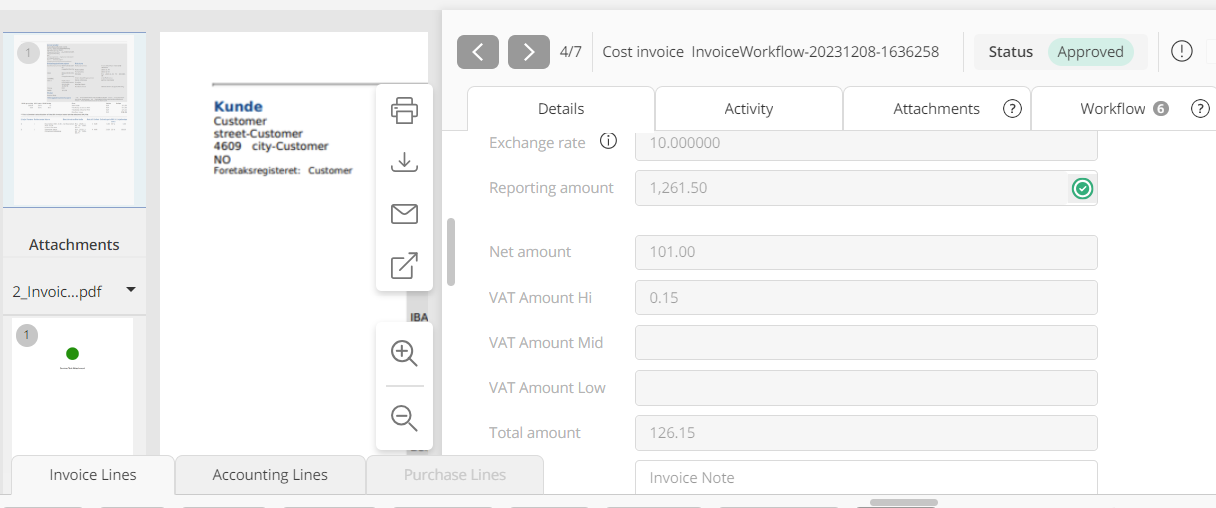Click the Workflow tab help icon
The width and height of the screenshot is (1216, 508).
pos(1200,109)
